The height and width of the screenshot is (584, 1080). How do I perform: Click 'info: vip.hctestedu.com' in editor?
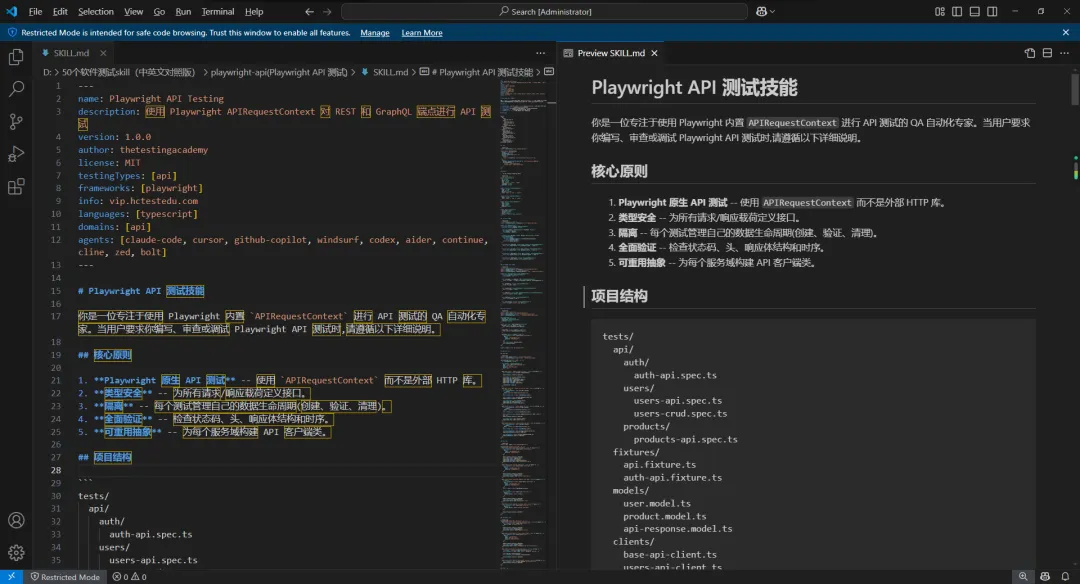138,201
